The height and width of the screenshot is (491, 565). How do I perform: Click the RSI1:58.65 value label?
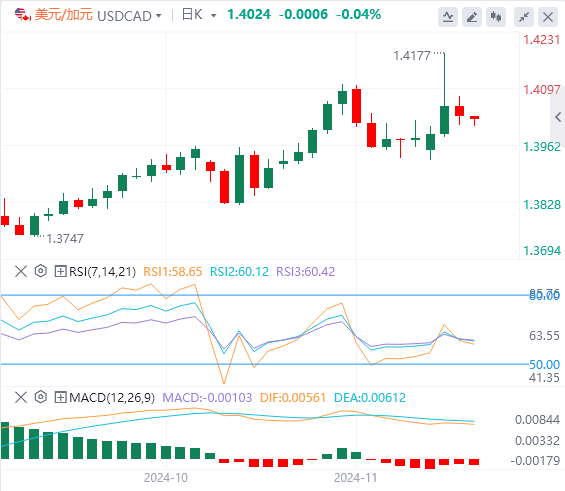tap(173, 272)
